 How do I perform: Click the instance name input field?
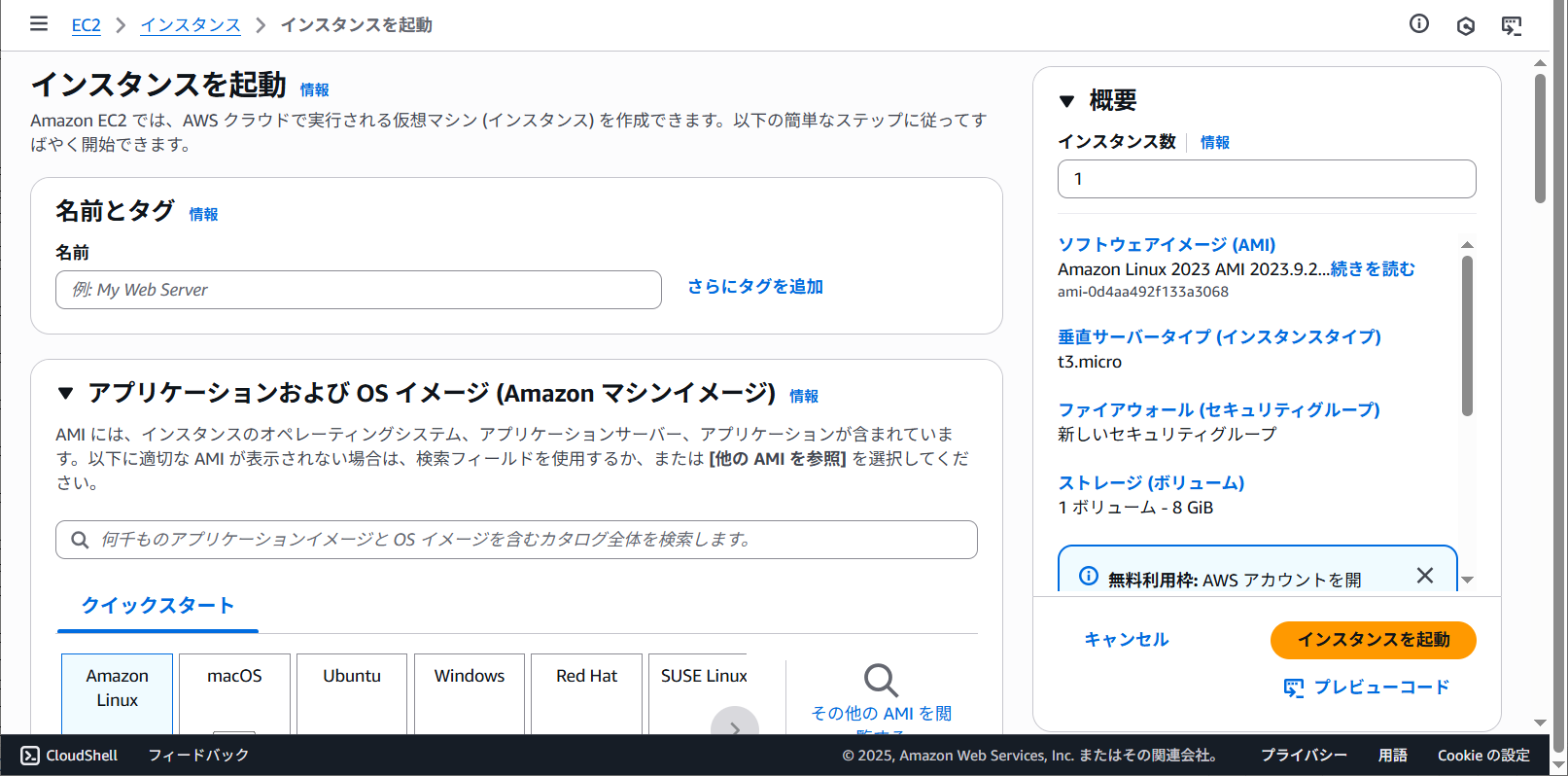tap(358, 290)
